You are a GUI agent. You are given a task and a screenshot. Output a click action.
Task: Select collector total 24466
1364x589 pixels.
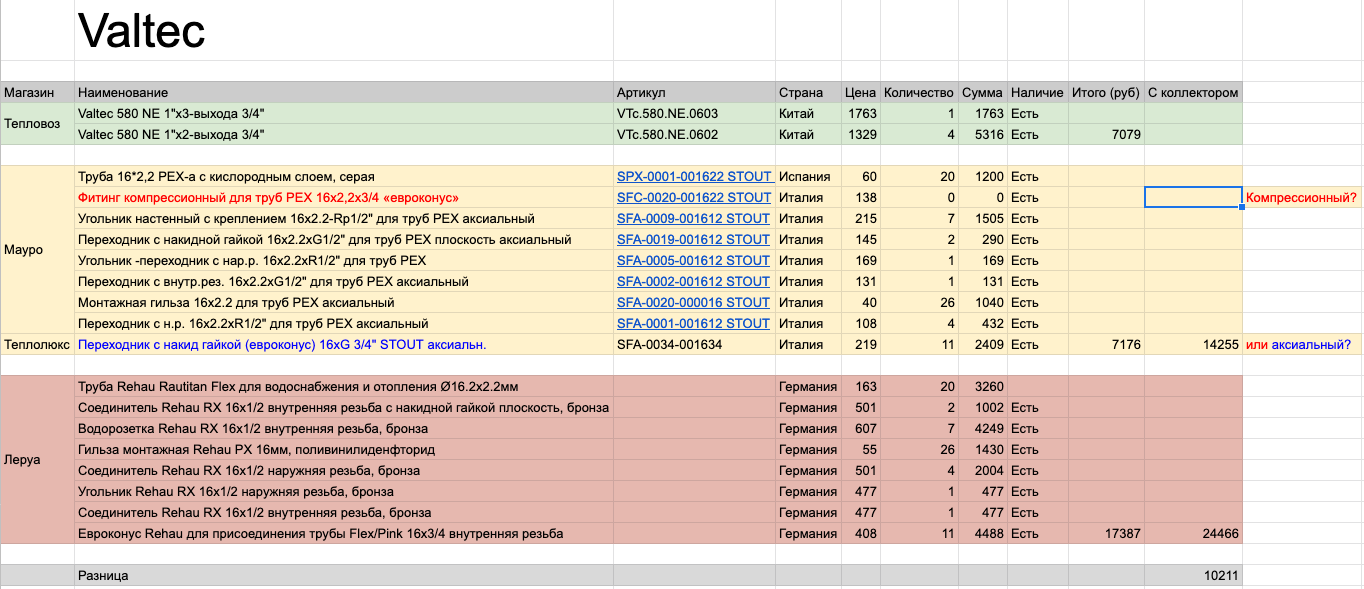[1194, 533]
